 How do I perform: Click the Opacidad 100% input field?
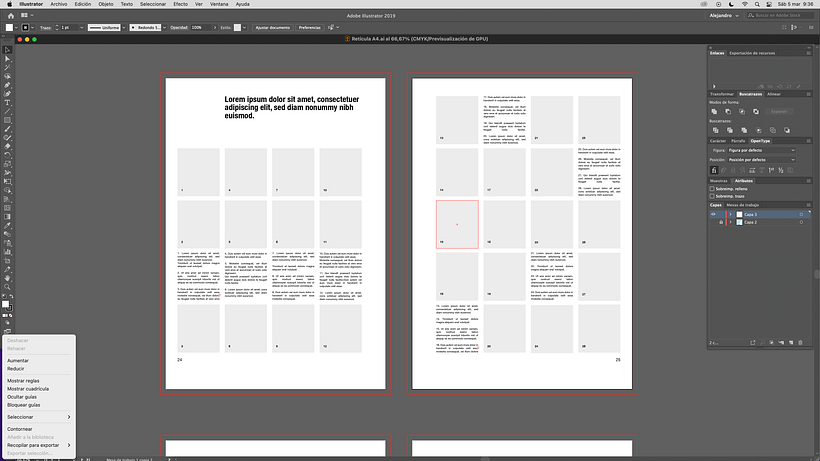pos(201,28)
